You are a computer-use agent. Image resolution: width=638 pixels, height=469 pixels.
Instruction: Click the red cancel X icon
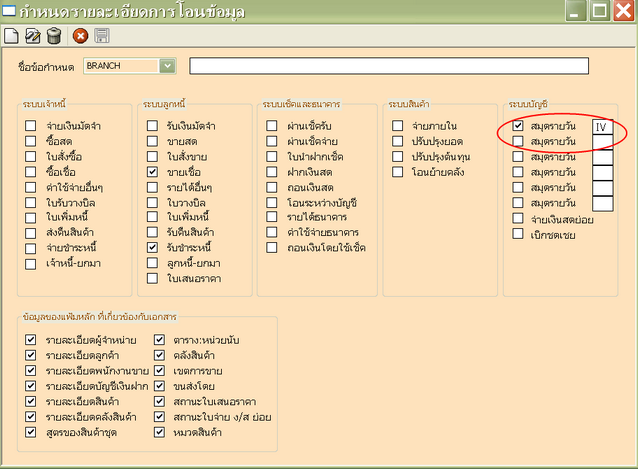(81, 36)
